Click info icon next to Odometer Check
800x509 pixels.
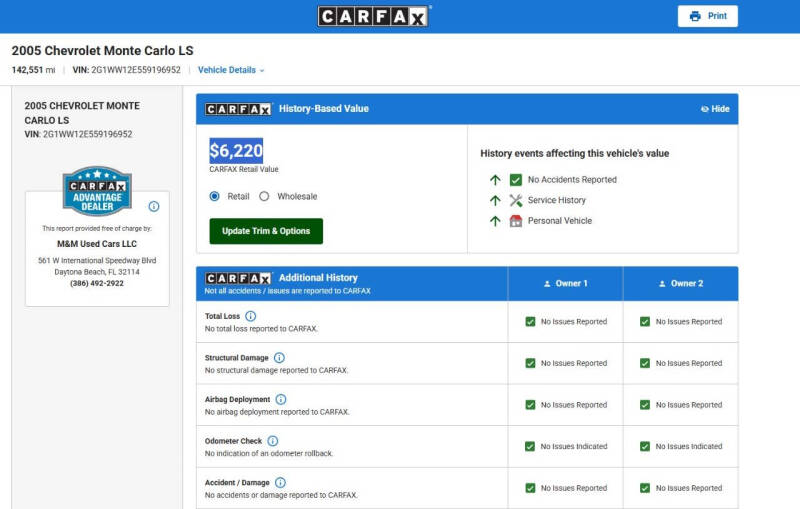coord(273,441)
